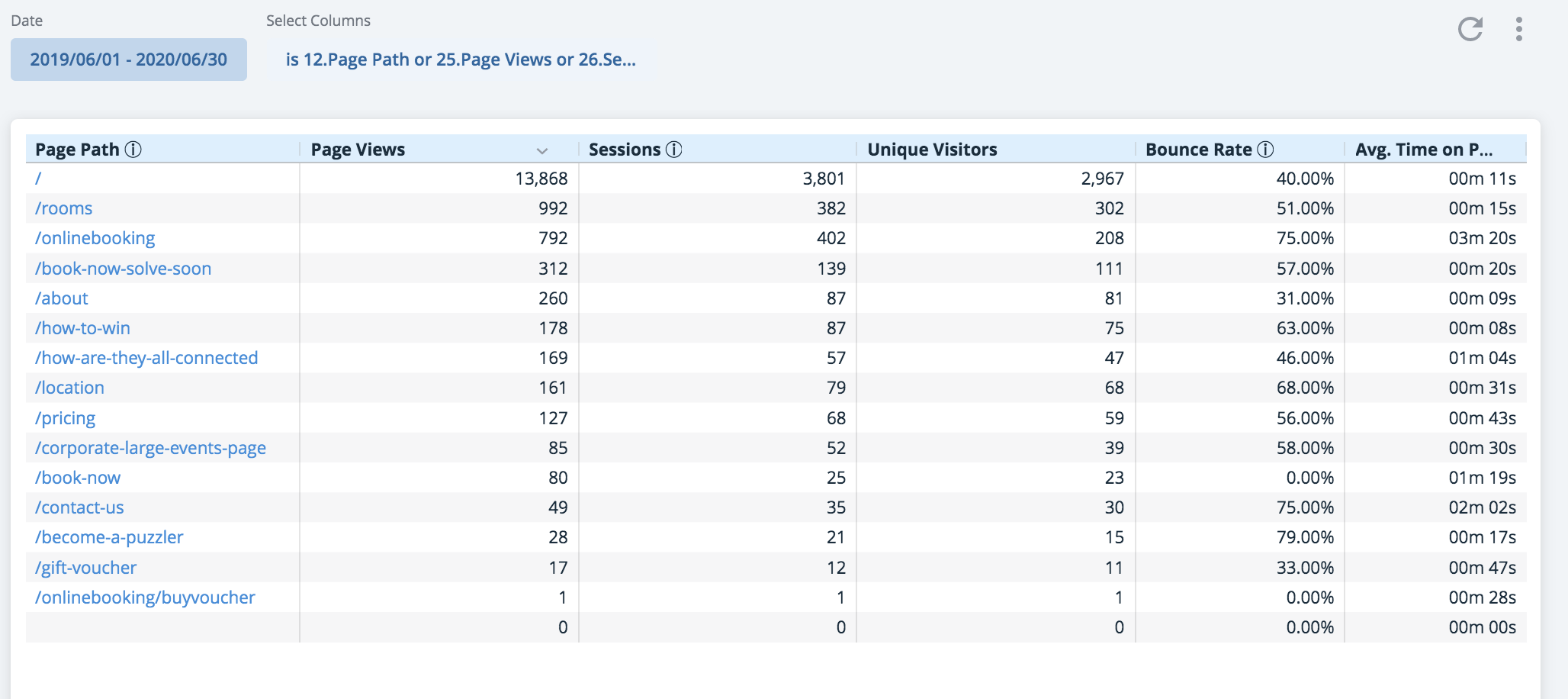The width and height of the screenshot is (1568, 699).
Task: Open the /pricing page link
Action: pyautogui.click(x=66, y=418)
